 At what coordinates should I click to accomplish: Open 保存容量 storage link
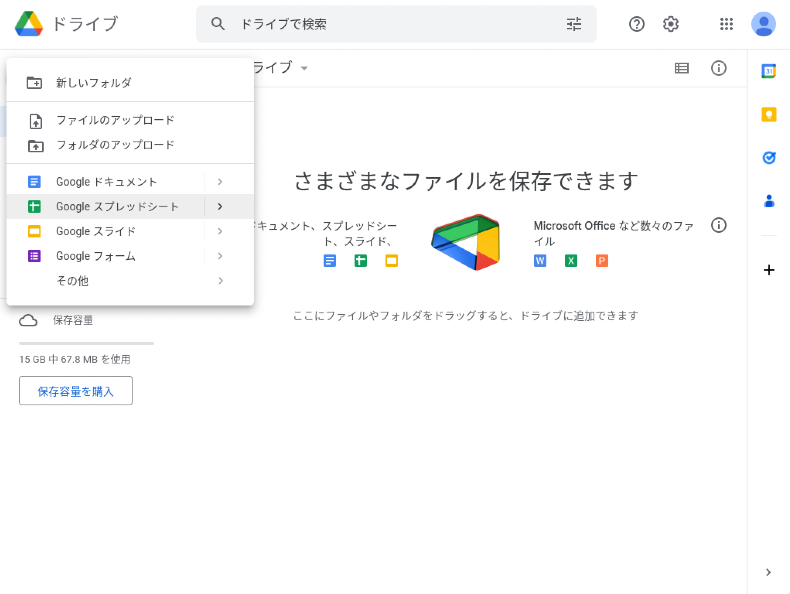pyautogui.click(x=73, y=320)
